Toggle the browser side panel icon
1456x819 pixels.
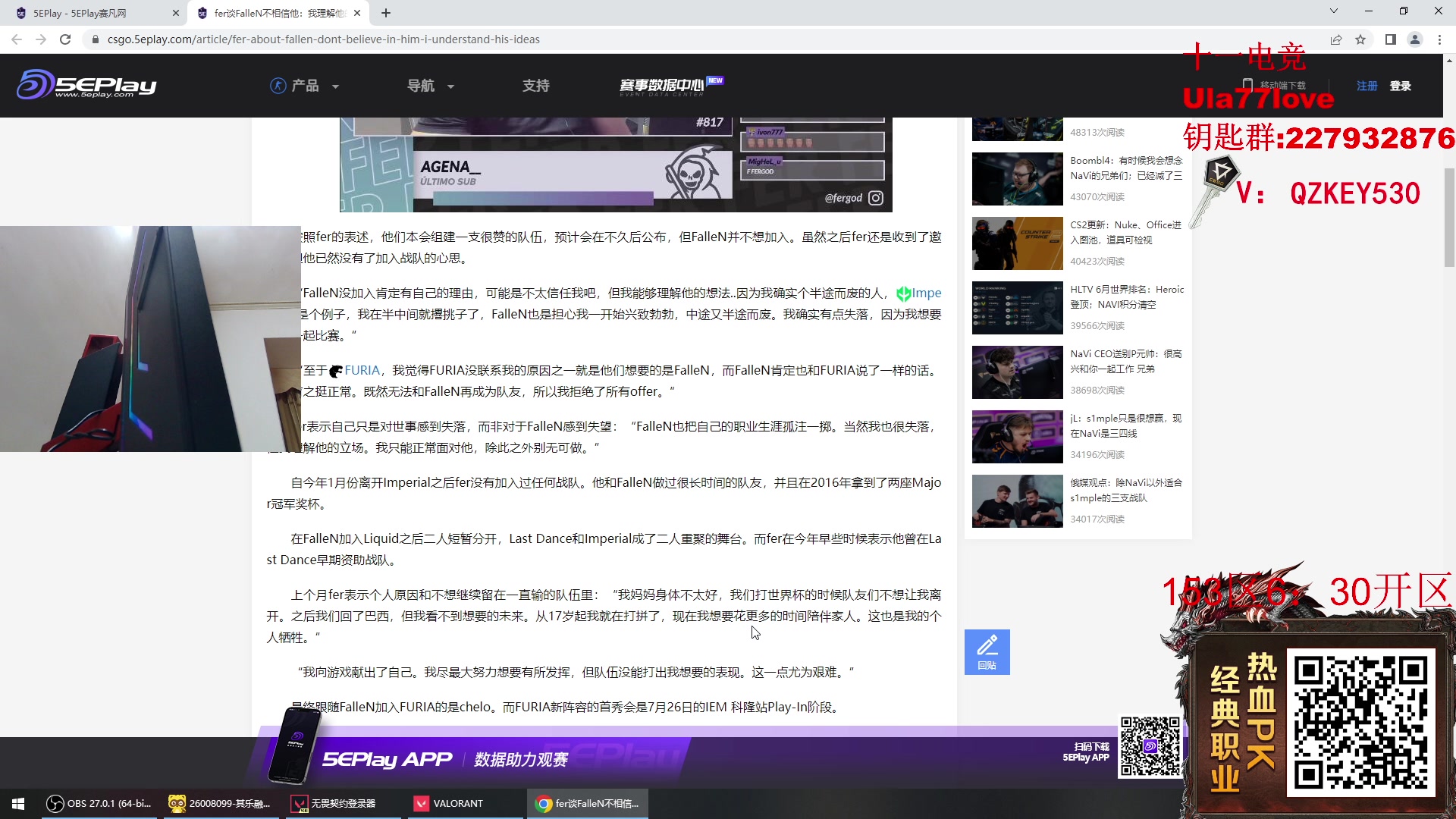(1391, 39)
